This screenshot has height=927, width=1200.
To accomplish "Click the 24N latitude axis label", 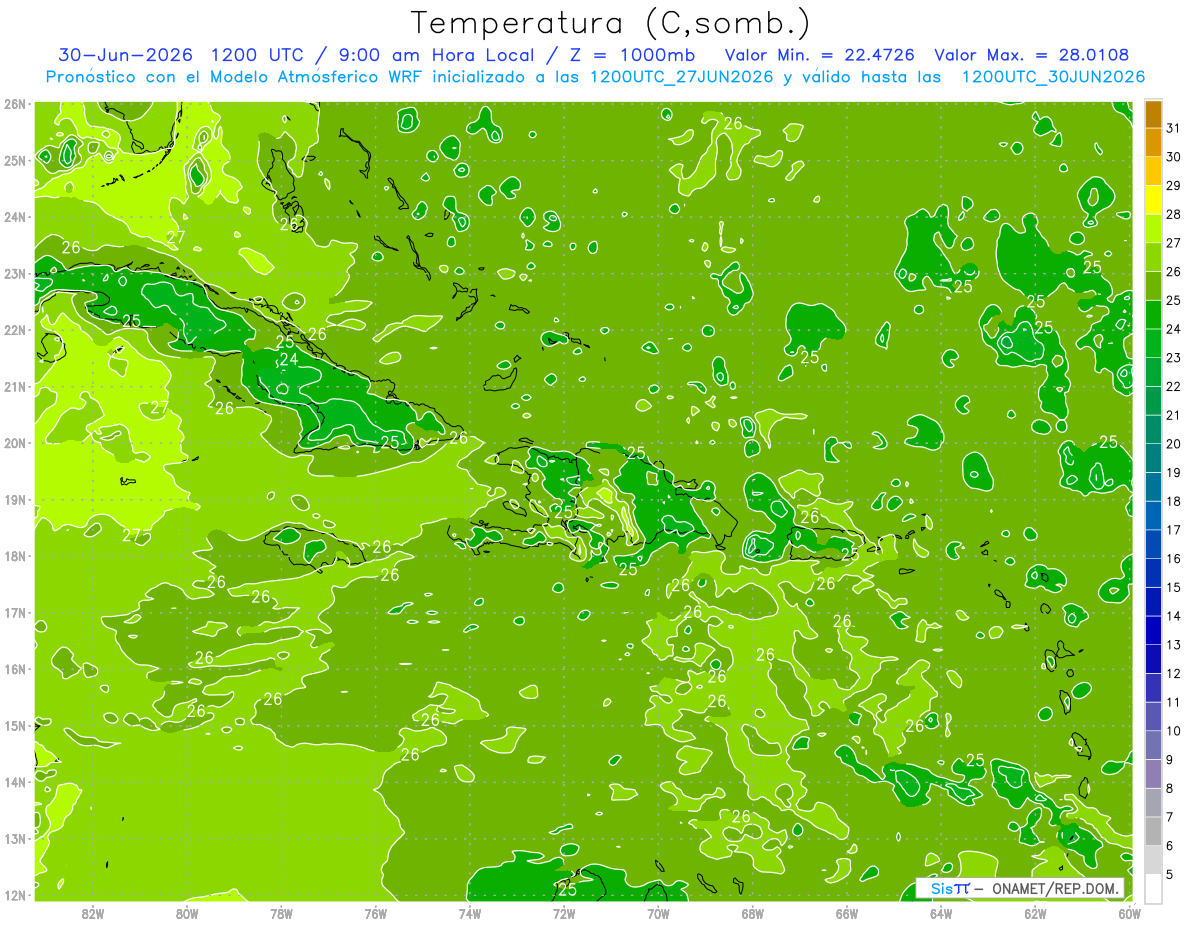I will tap(14, 216).
